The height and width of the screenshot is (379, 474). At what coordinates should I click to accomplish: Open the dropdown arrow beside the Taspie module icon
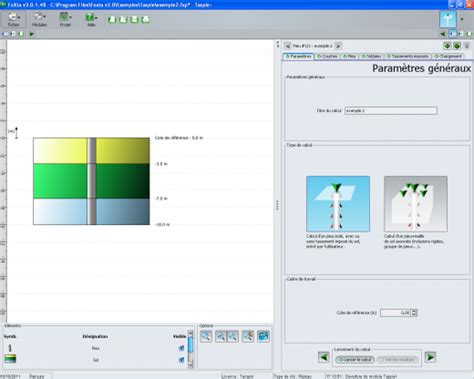click(462, 19)
